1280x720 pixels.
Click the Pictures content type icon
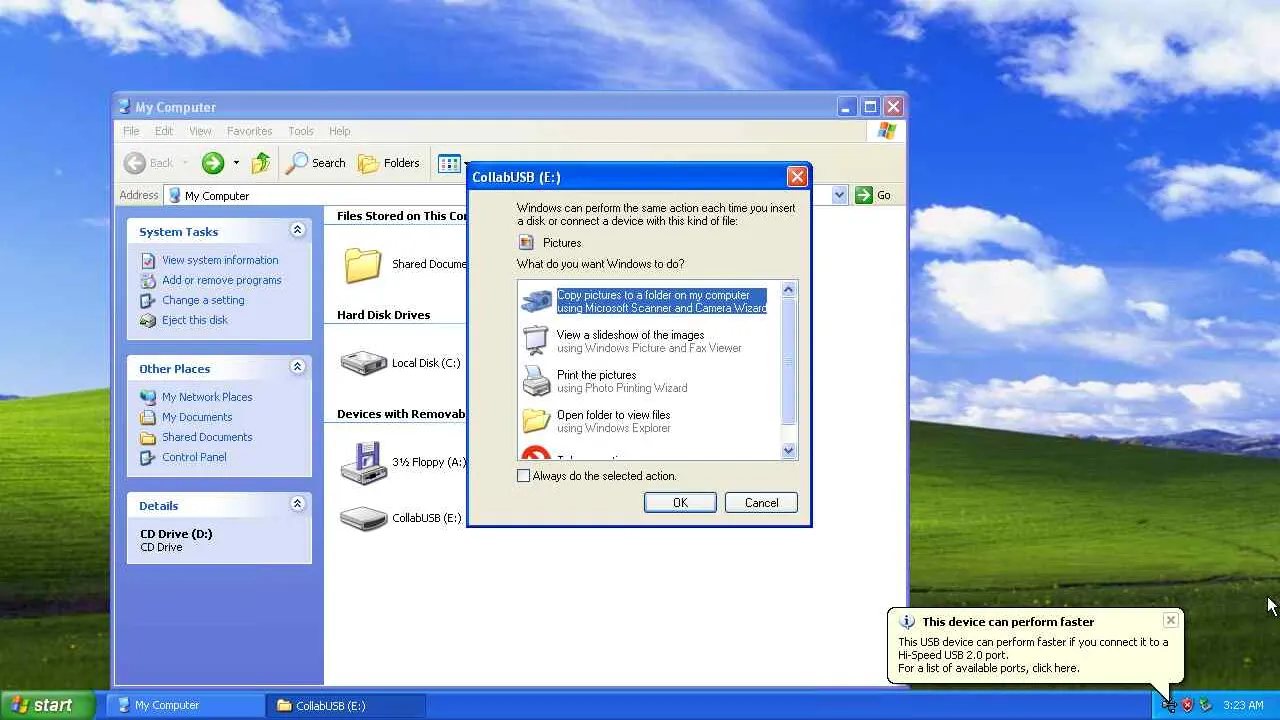point(526,242)
